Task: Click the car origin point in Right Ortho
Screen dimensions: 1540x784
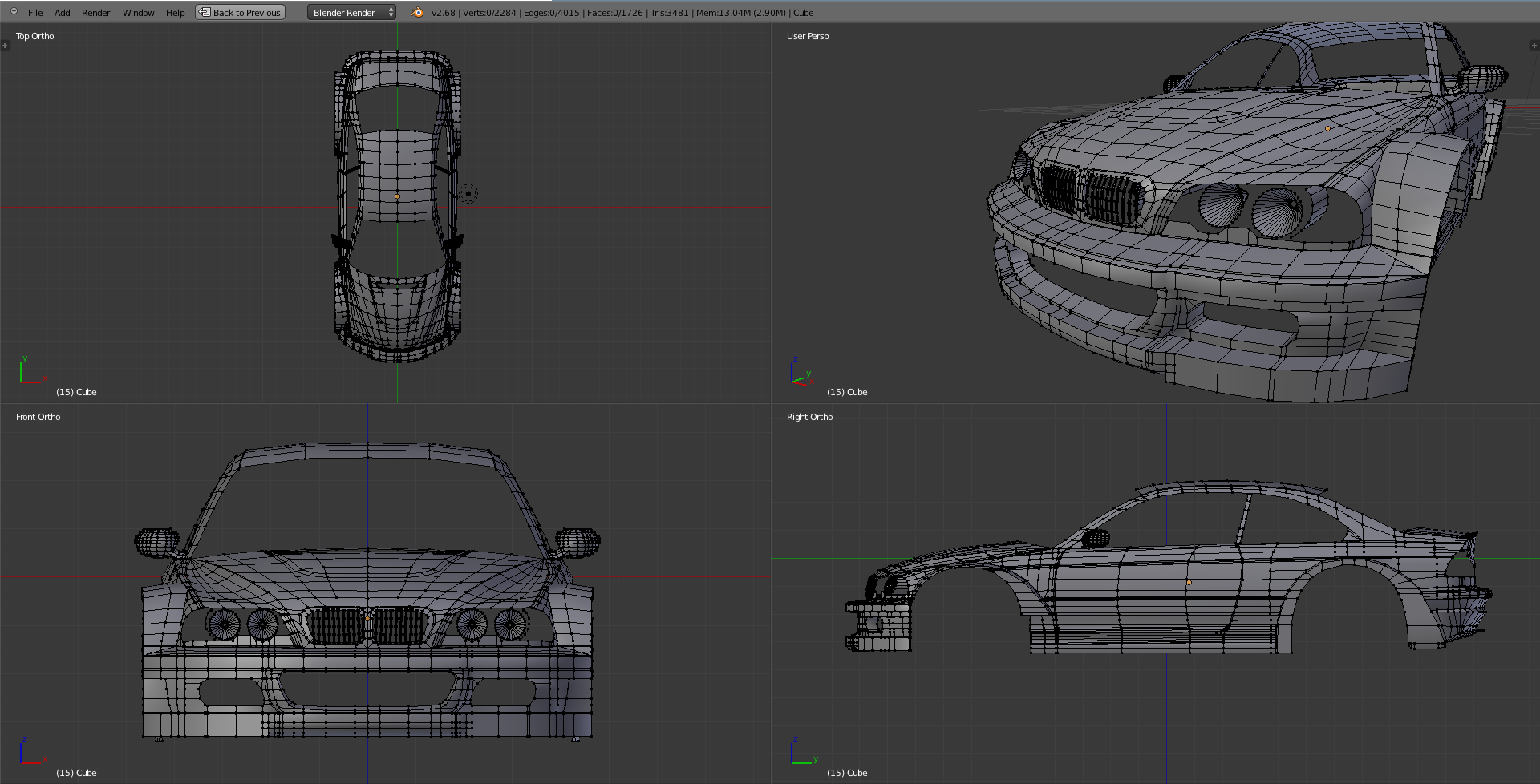Action: 1189,583
